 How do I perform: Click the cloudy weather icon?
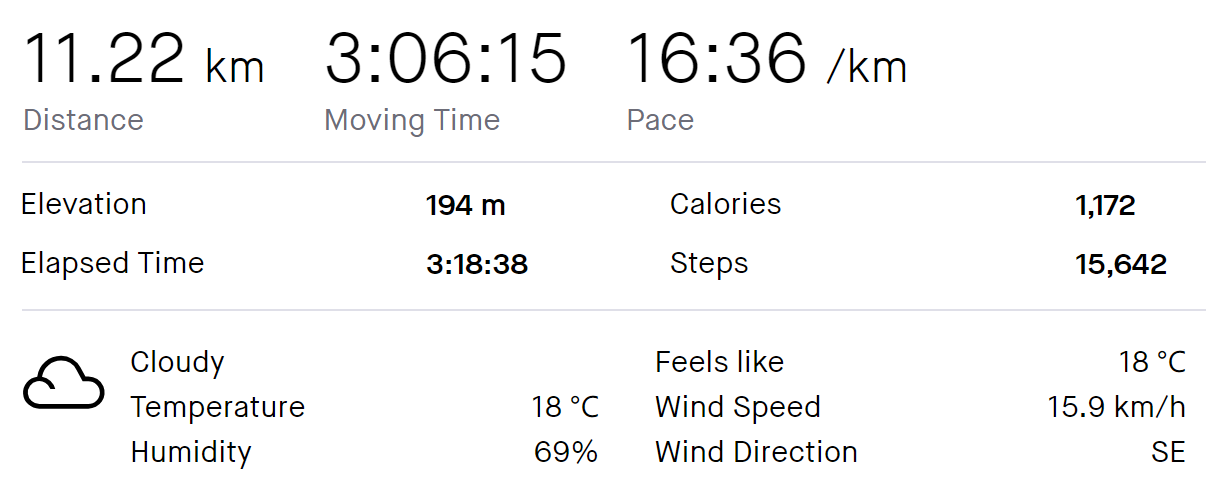[63, 383]
